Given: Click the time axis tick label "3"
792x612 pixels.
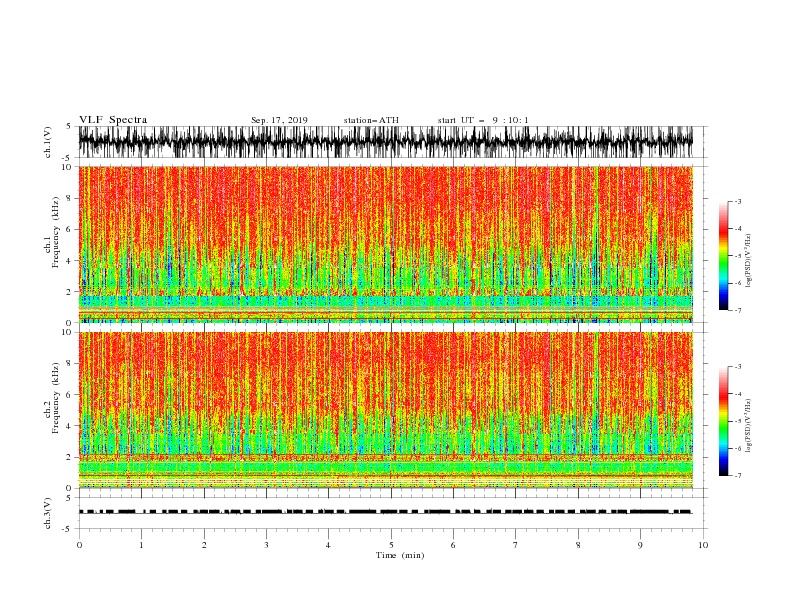Looking at the screenshot, I should [x=266, y=545].
